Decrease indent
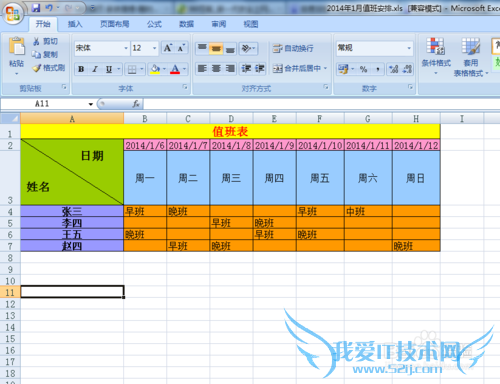The width and height of the screenshot is (500, 384). pyautogui.click(x=246, y=68)
